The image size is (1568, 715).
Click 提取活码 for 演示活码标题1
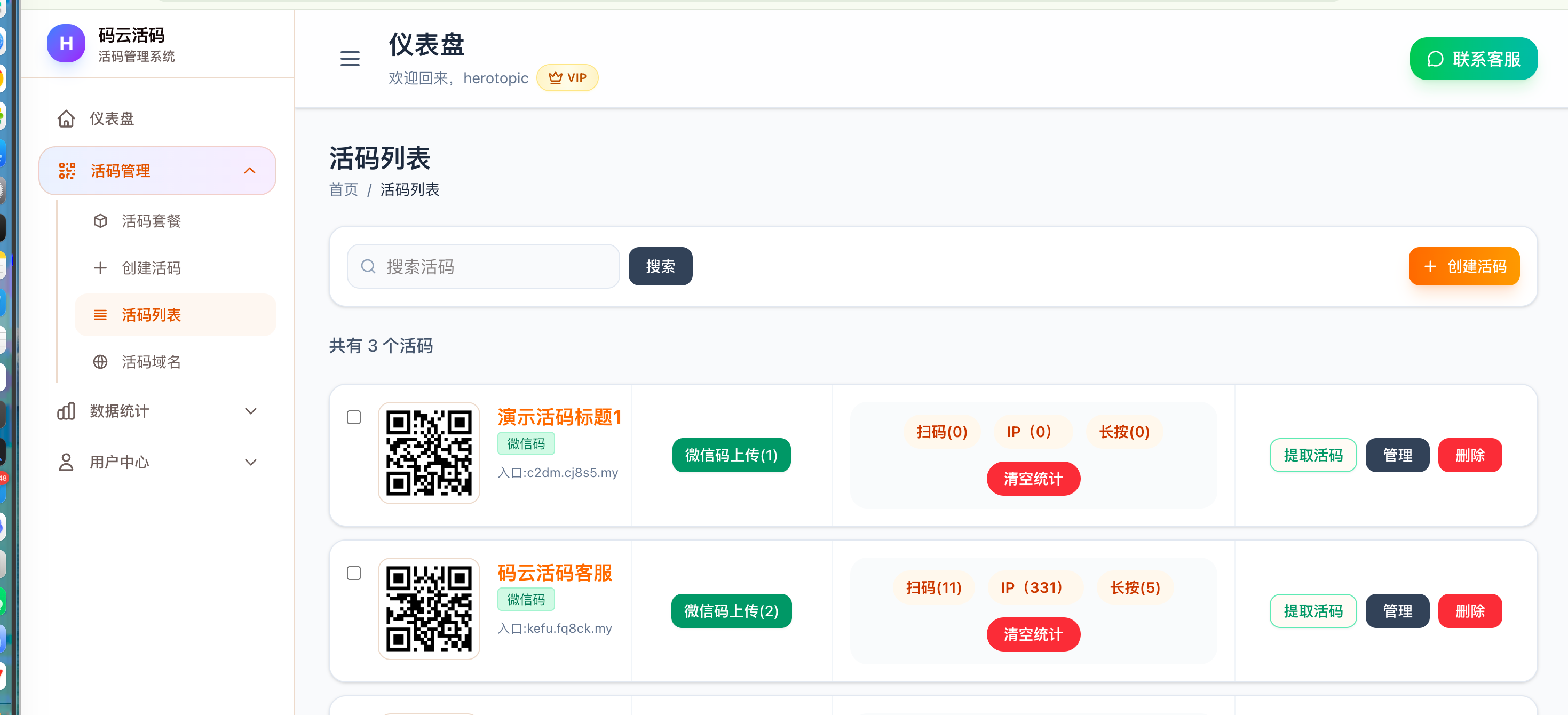coord(1313,455)
